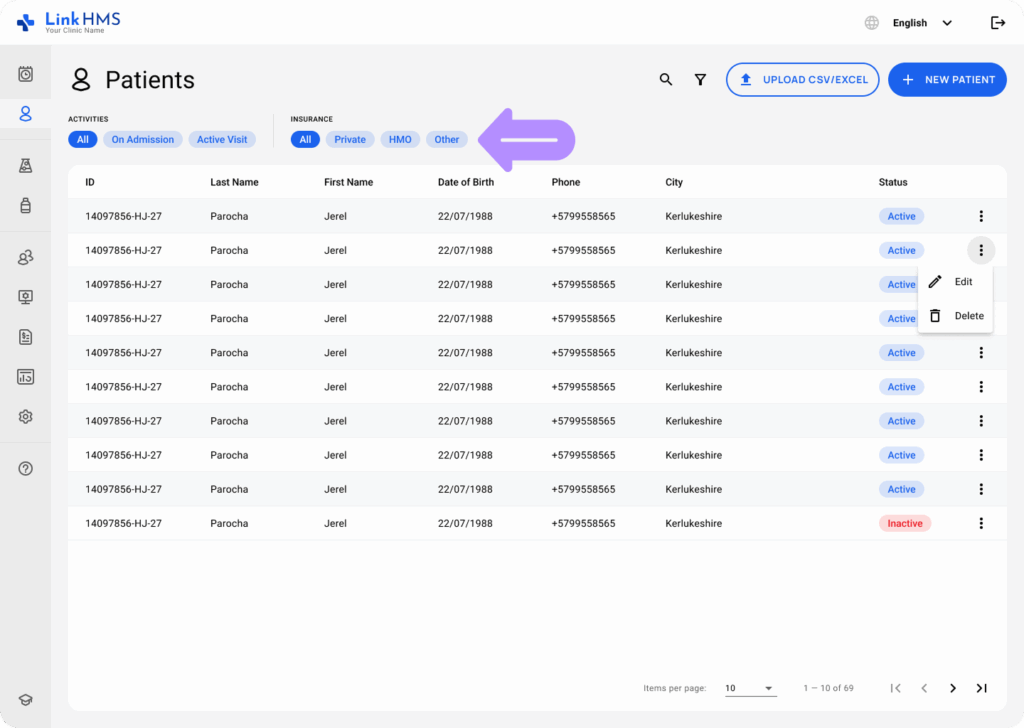The image size is (1024, 728).
Task: Open the pharmacy bottle sidebar icon
Action: pos(26,205)
